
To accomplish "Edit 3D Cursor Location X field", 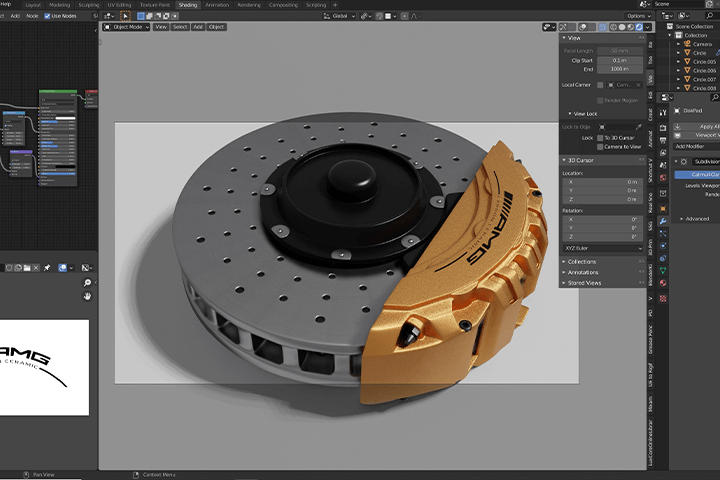I will click(x=602, y=182).
